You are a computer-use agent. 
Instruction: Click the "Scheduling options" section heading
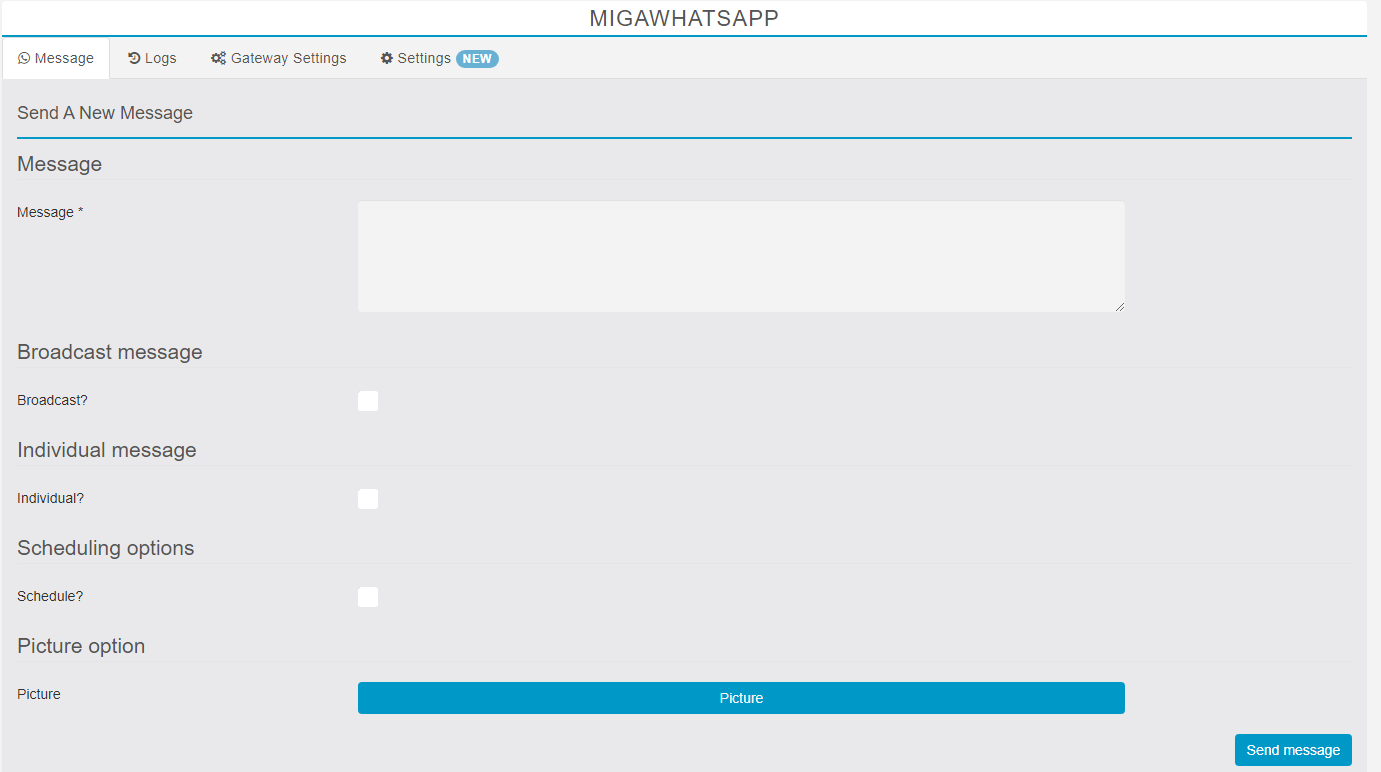[106, 548]
